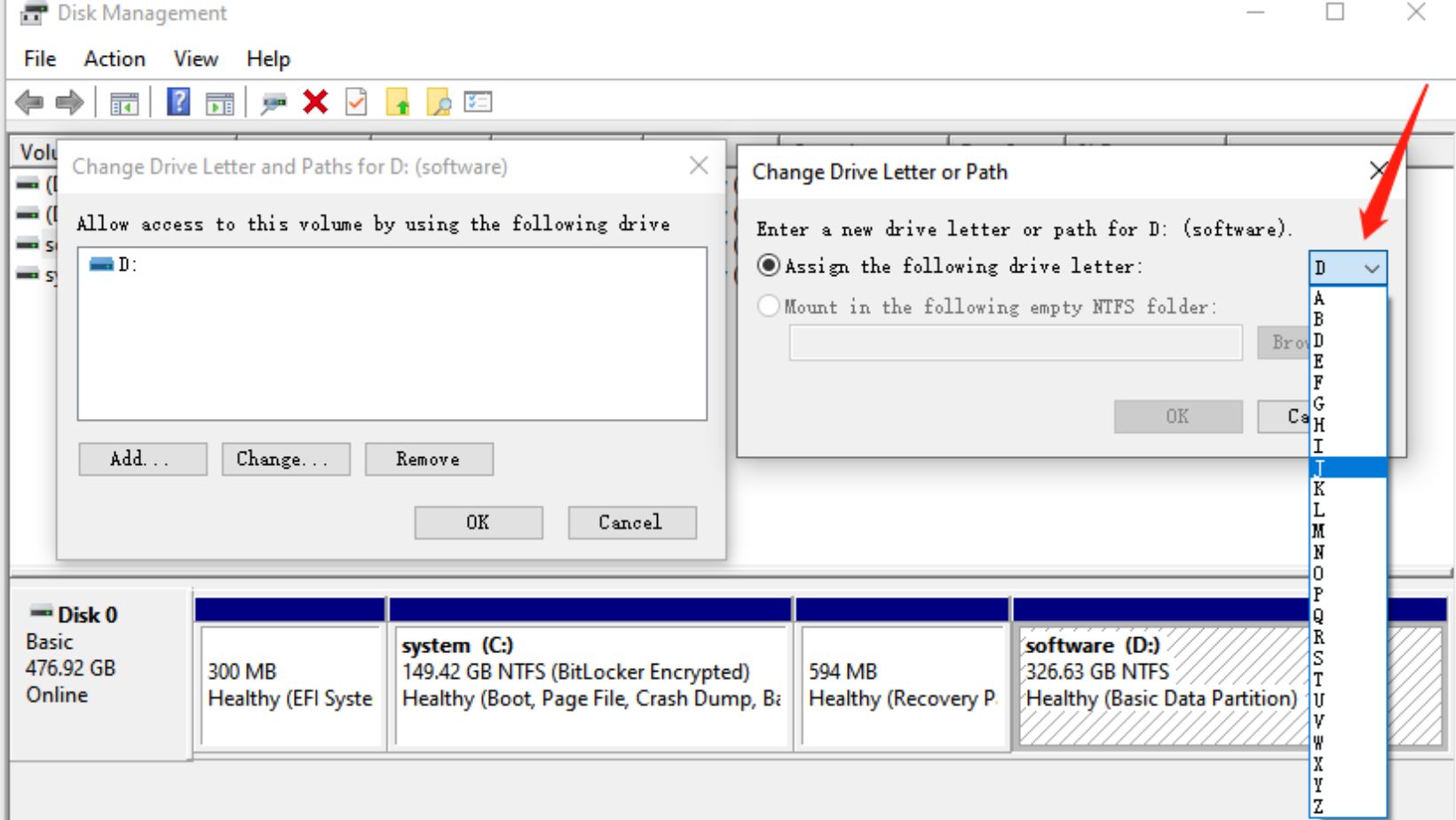Click the blue Help question mark icon
Screen dimensions: 1456x820
178,103
